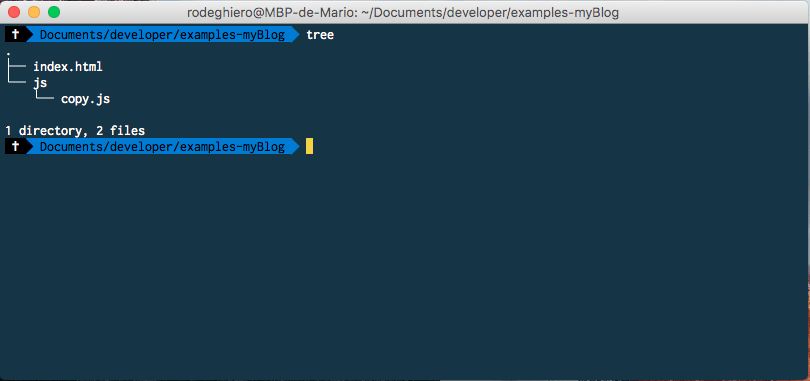The width and height of the screenshot is (810, 381).
Task: Click the second prompt path Documents/developer/examples-myBlog
Action: [162, 147]
